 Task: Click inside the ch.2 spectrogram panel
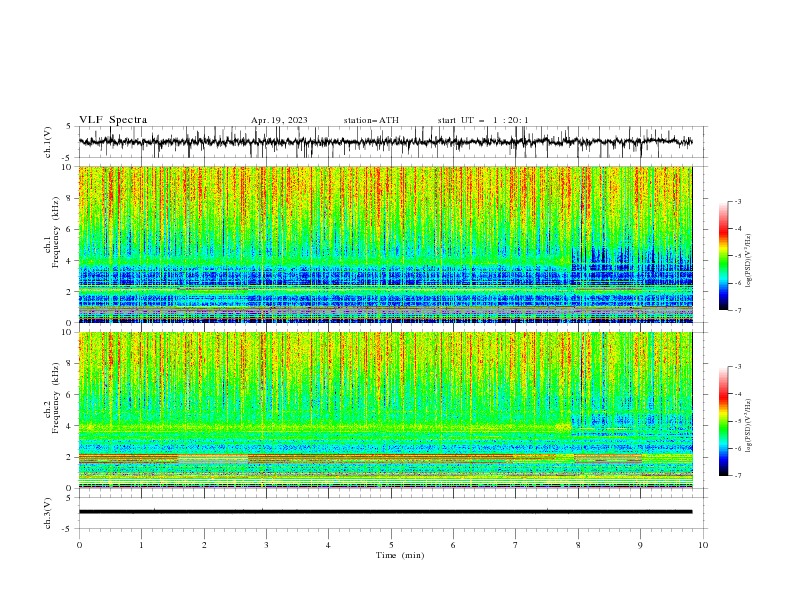tap(385, 410)
